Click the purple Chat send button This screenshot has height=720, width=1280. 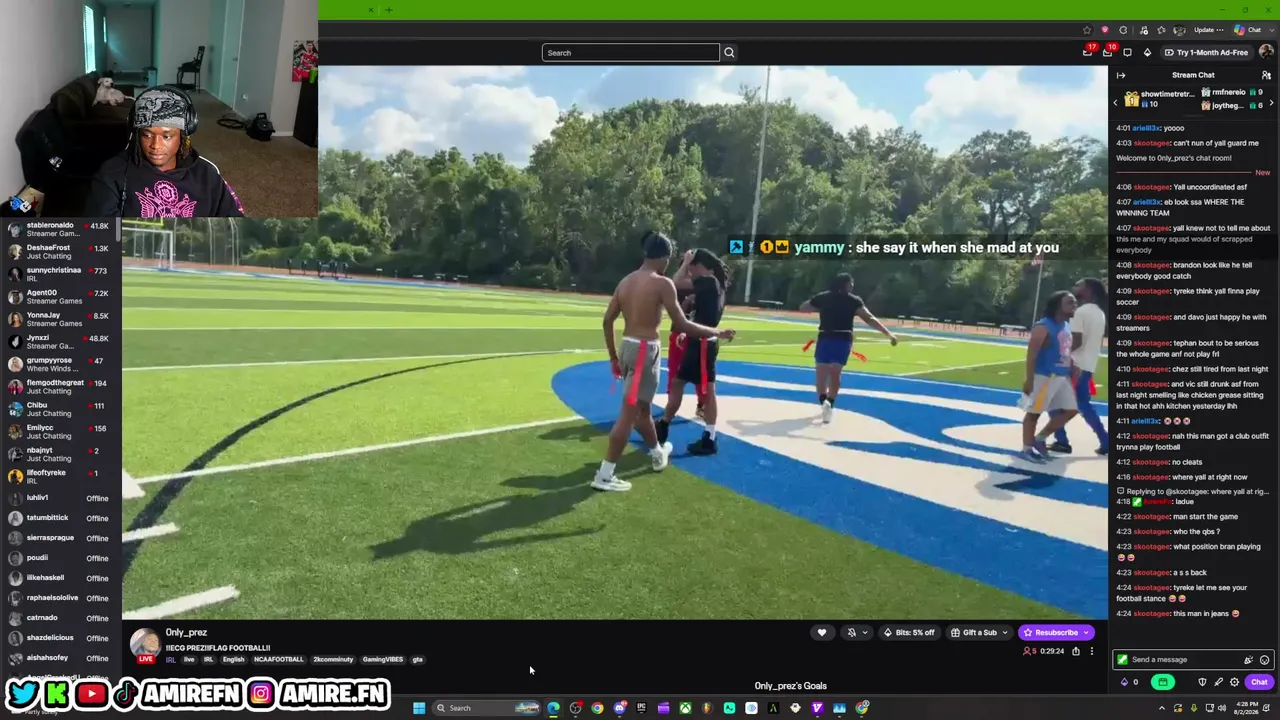tap(1259, 682)
